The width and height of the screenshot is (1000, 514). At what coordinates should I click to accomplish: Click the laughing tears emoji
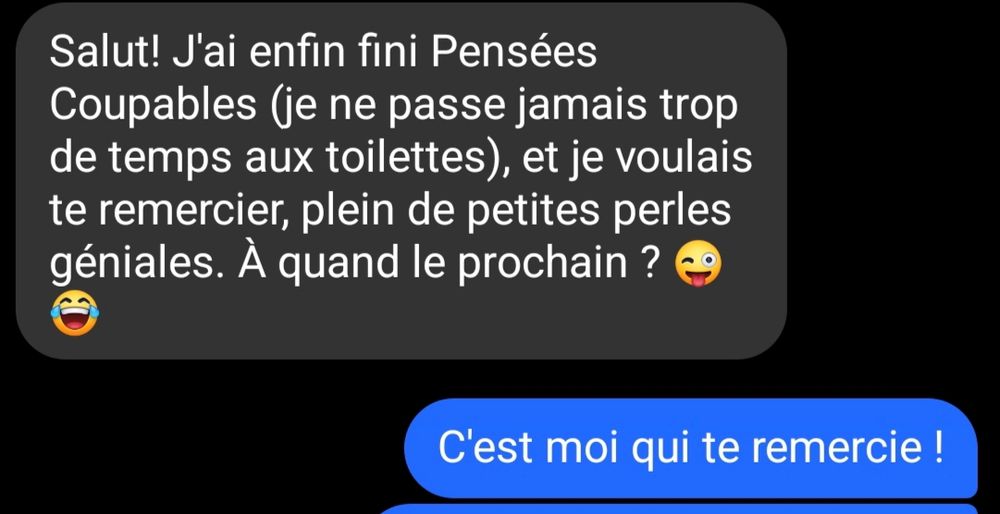pos(75,312)
